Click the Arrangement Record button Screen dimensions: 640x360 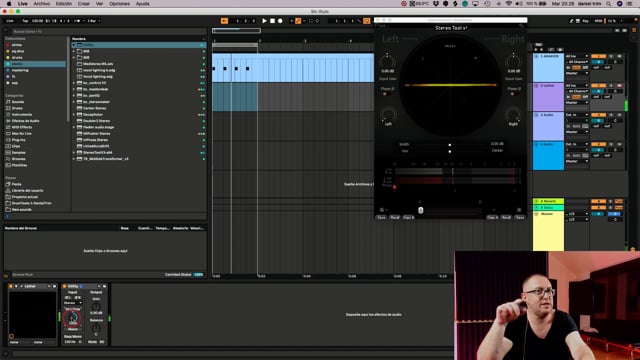tap(280, 21)
